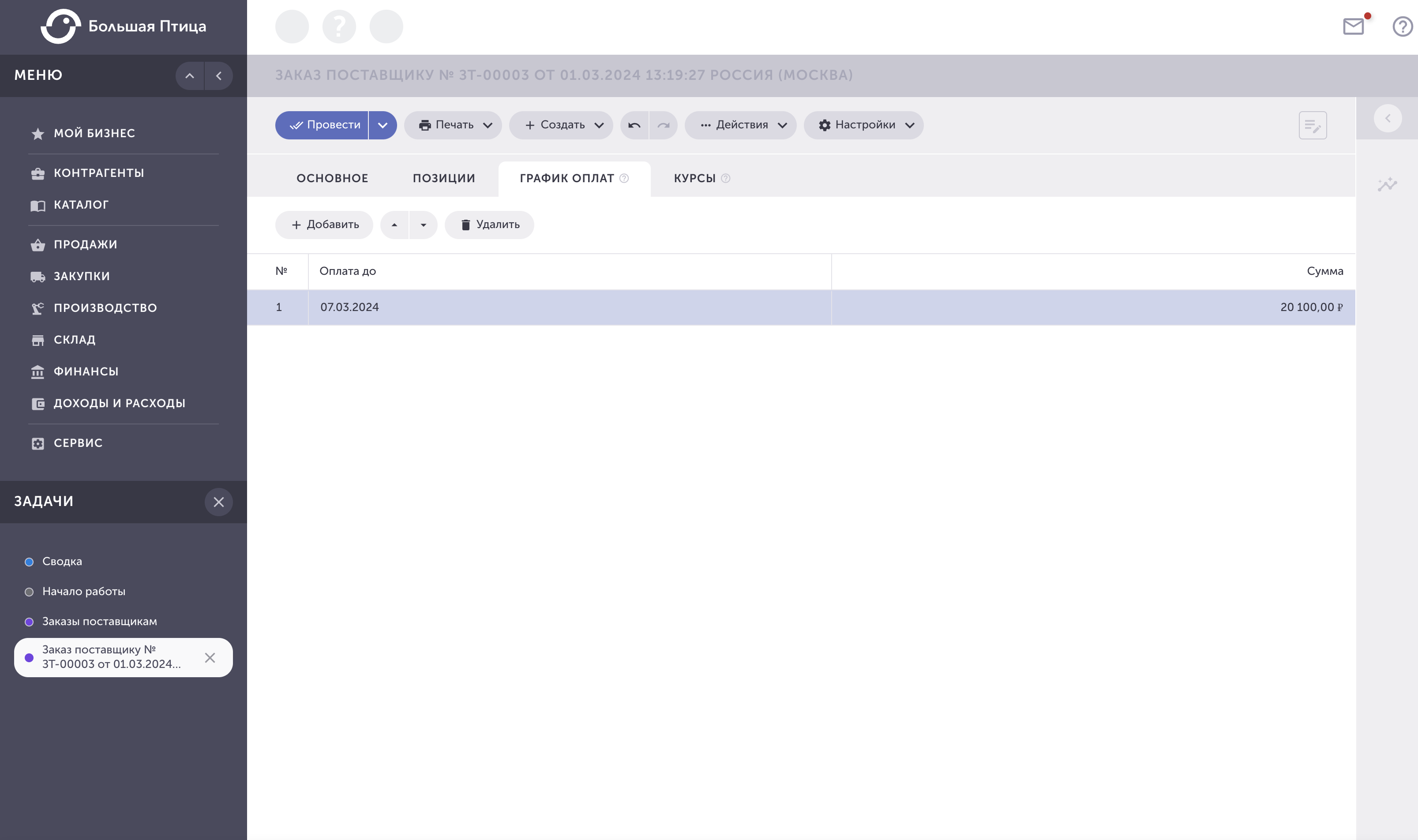The height and width of the screenshot is (840, 1418).
Task: Select the date cell 07.03.2024
Action: pos(570,307)
